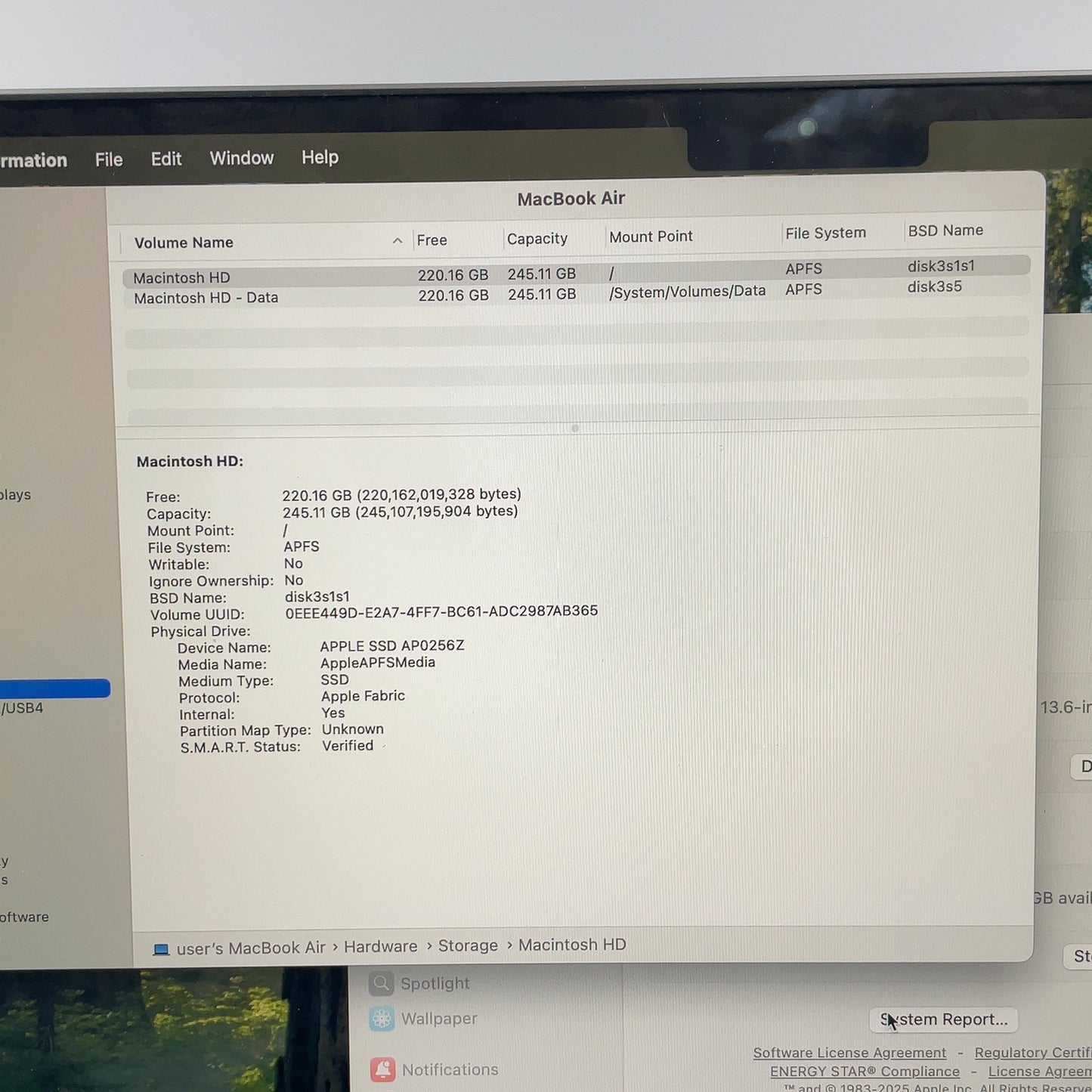Sort by the BSD Name column header
This screenshot has width=1092, height=1092.
[x=945, y=230]
